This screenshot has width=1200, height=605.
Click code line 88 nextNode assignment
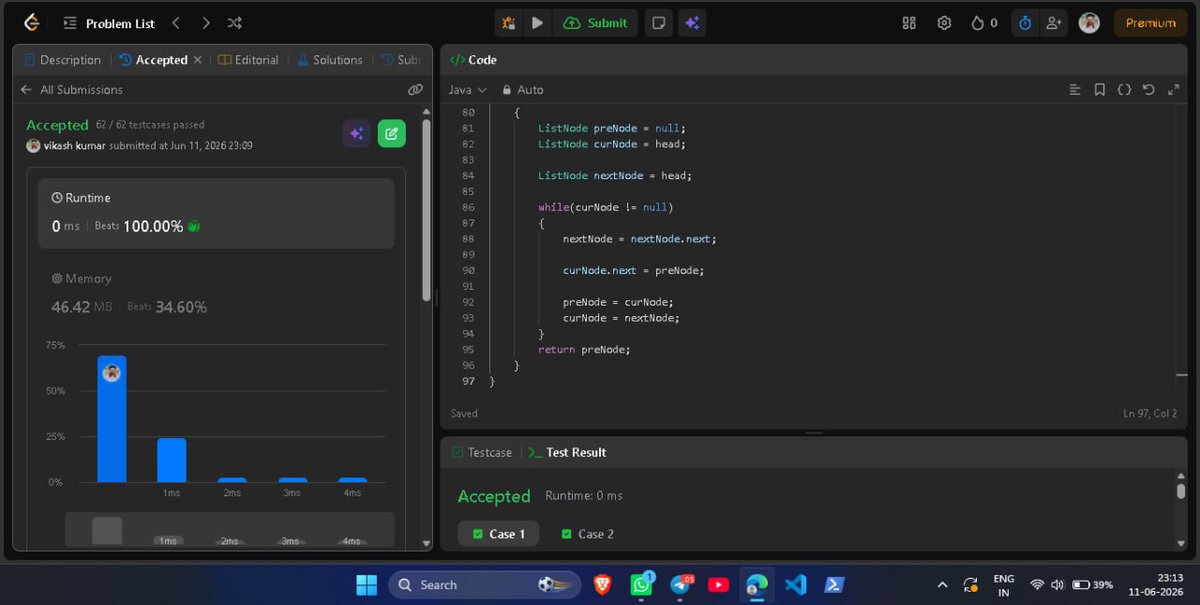(x=640, y=239)
